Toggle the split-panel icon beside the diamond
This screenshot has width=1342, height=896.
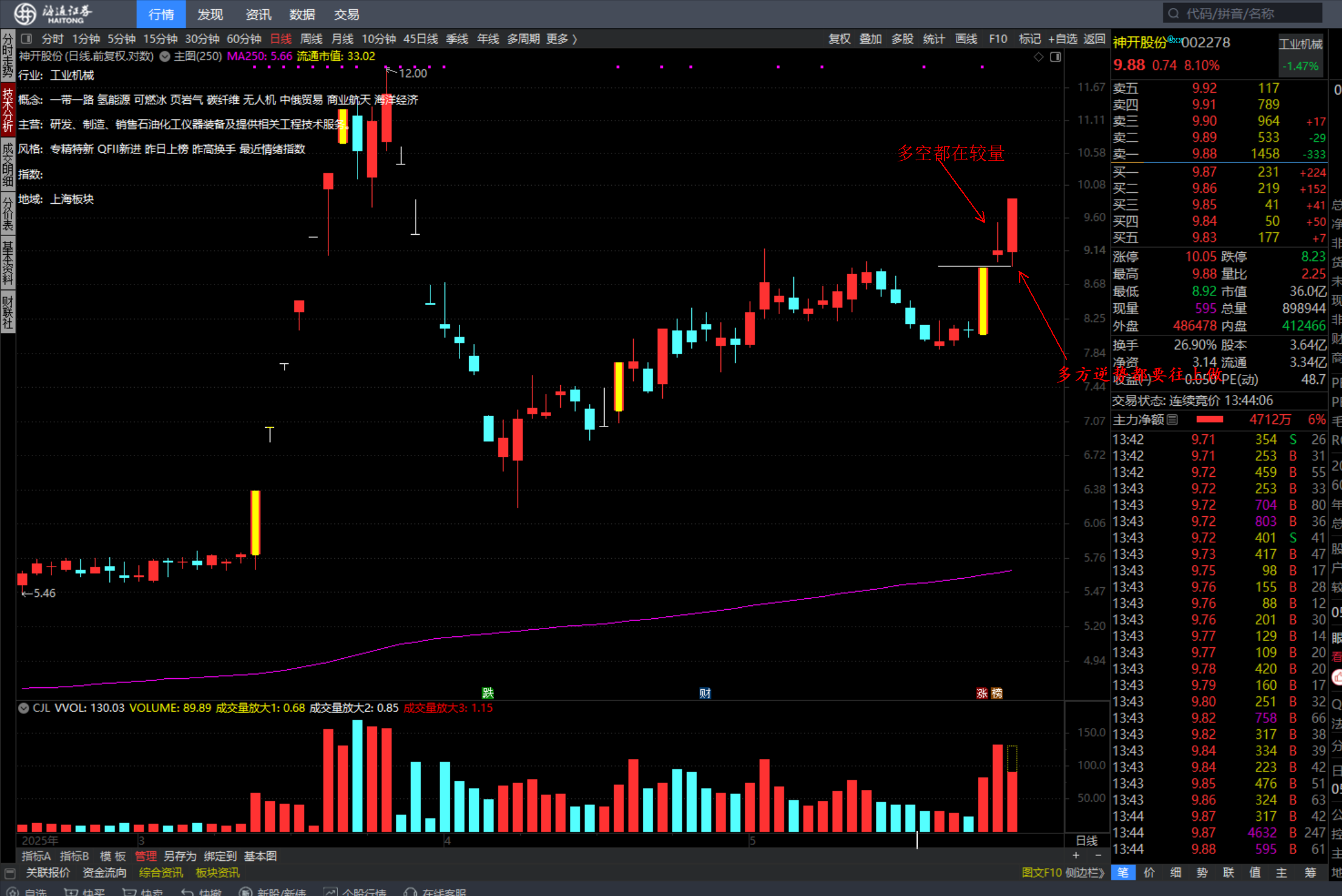point(1056,56)
